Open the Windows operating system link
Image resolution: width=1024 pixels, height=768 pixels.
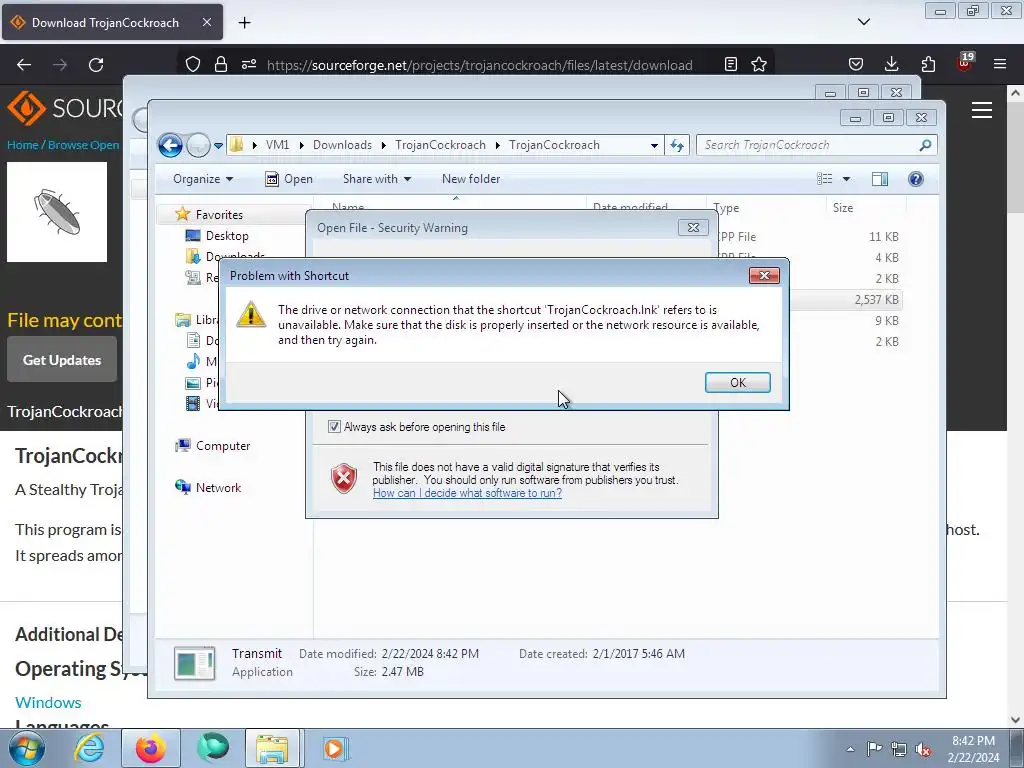coord(48,703)
